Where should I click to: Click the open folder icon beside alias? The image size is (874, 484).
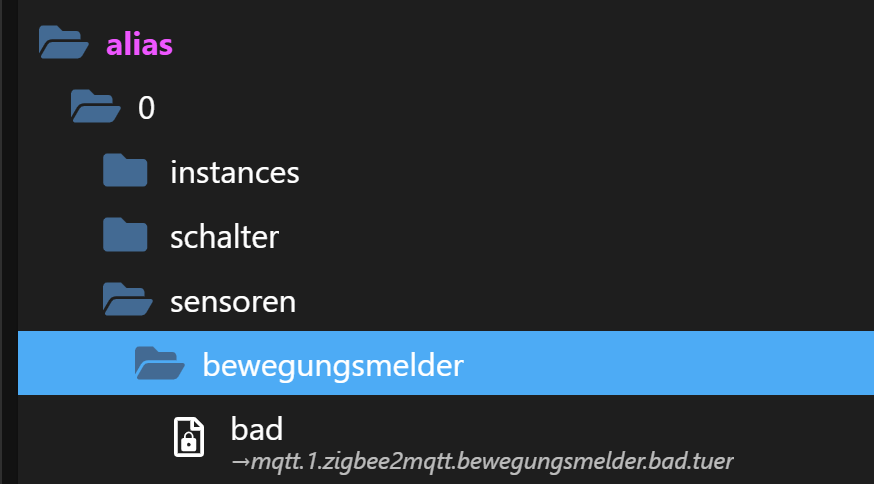coord(63,42)
